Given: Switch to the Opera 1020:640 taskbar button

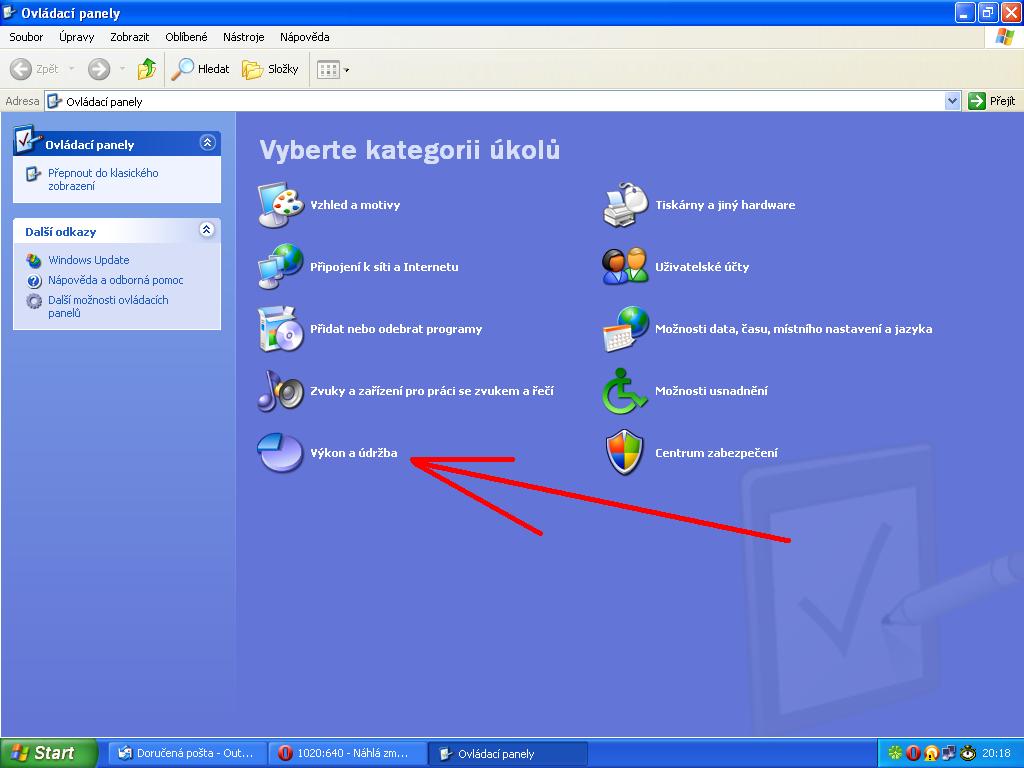Looking at the screenshot, I should [x=347, y=753].
